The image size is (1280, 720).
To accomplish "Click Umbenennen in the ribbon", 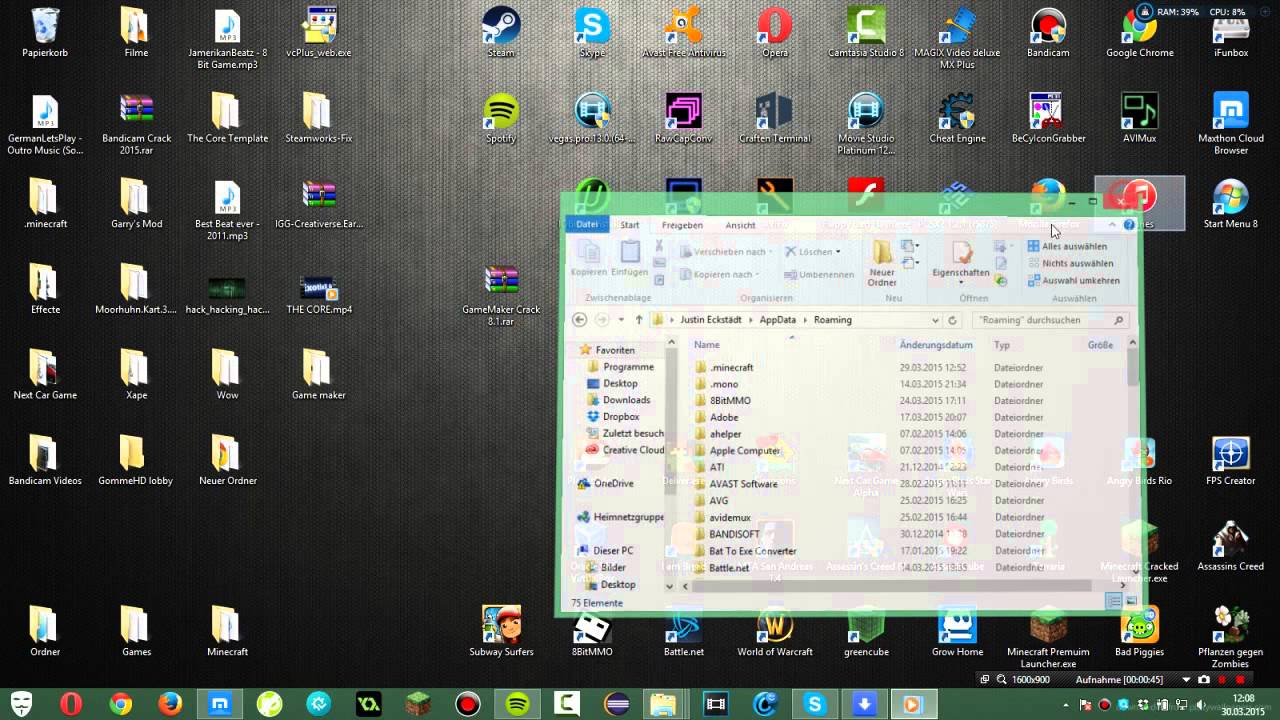I will point(819,274).
